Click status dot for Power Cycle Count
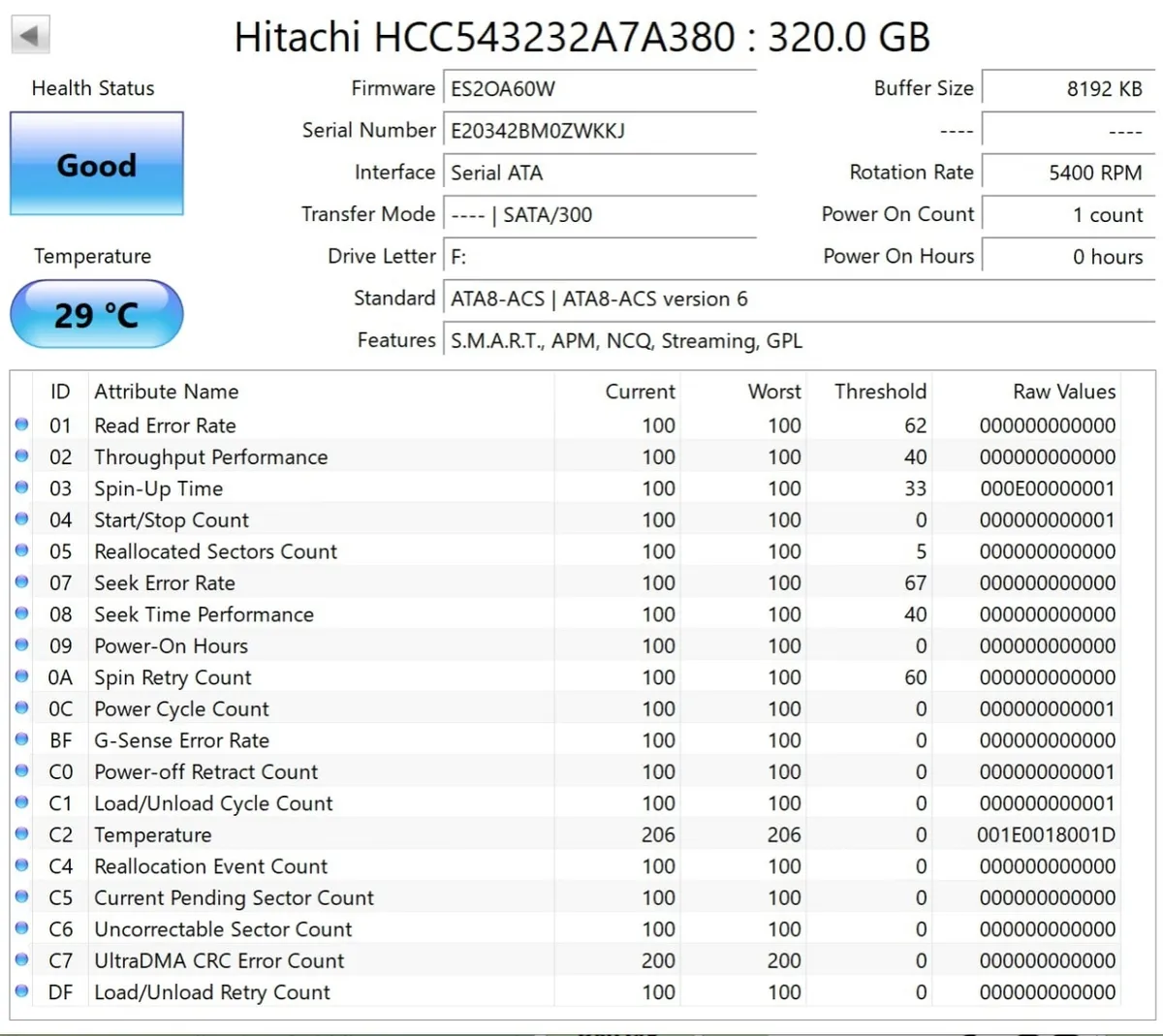Image resolution: width=1163 pixels, height=1036 pixels. [21, 707]
